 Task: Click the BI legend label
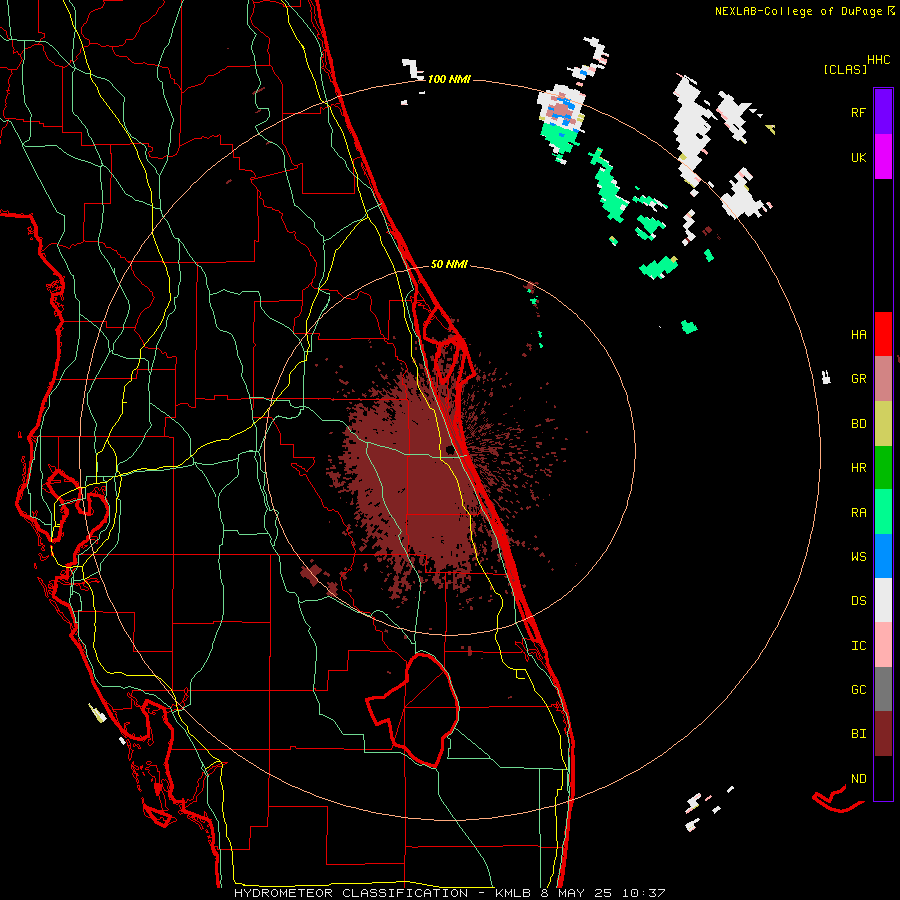(x=858, y=734)
